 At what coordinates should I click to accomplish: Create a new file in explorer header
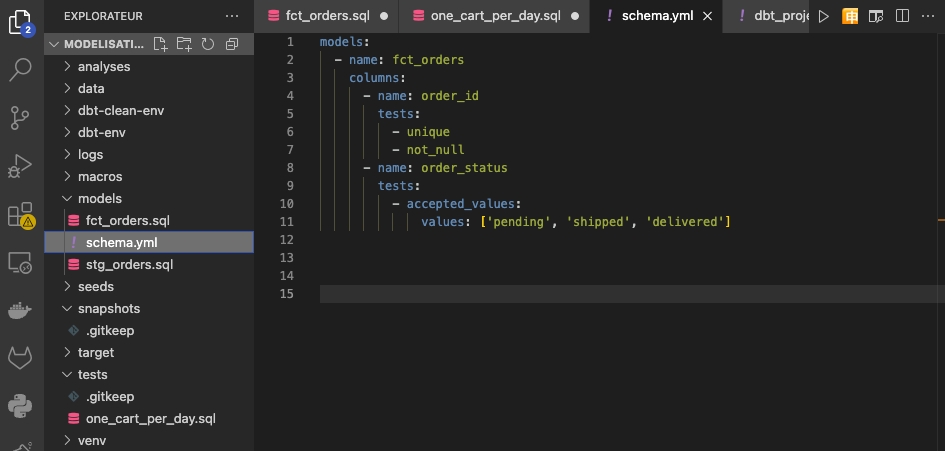point(160,44)
